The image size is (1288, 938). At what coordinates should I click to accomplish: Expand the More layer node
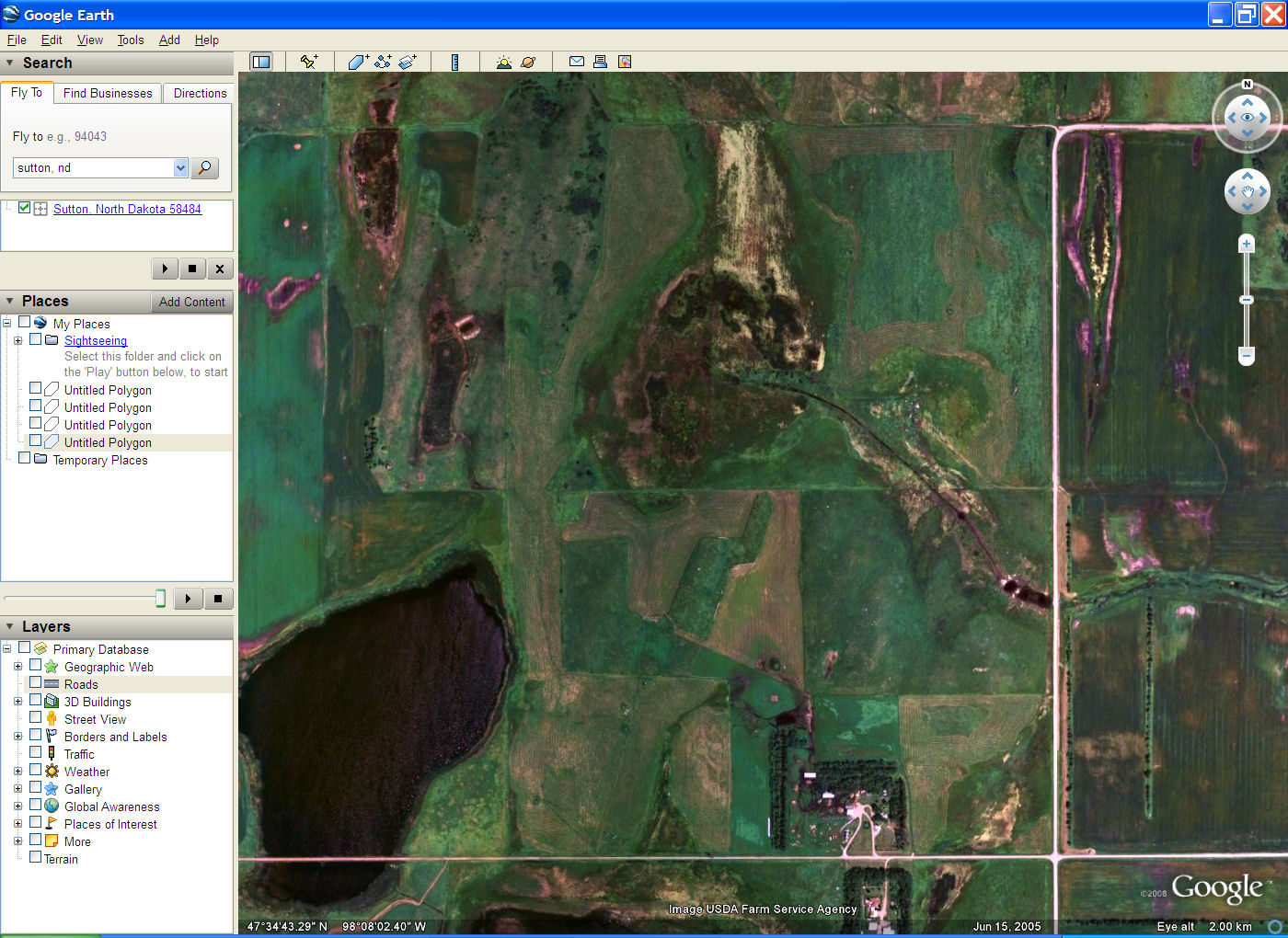click(x=17, y=841)
